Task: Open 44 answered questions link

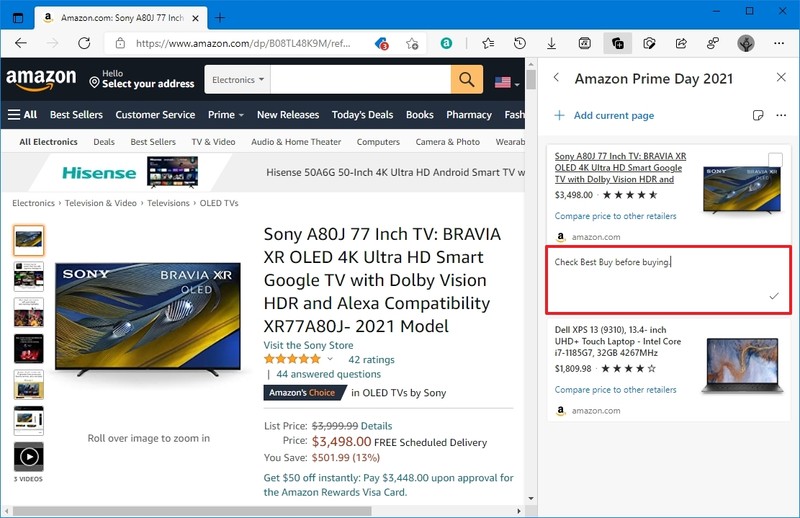Action: (x=329, y=374)
